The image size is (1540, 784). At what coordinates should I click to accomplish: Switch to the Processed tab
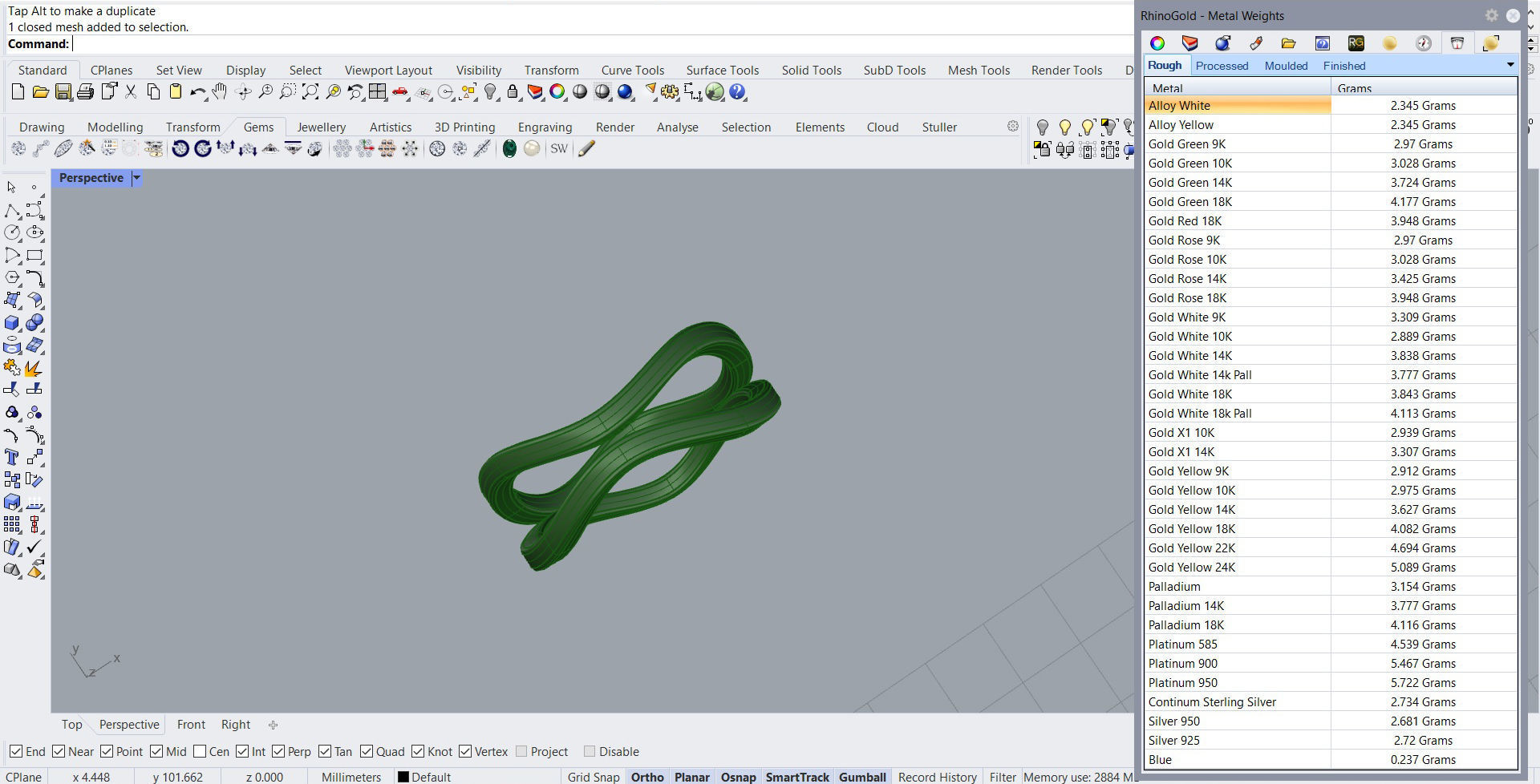1222,66
